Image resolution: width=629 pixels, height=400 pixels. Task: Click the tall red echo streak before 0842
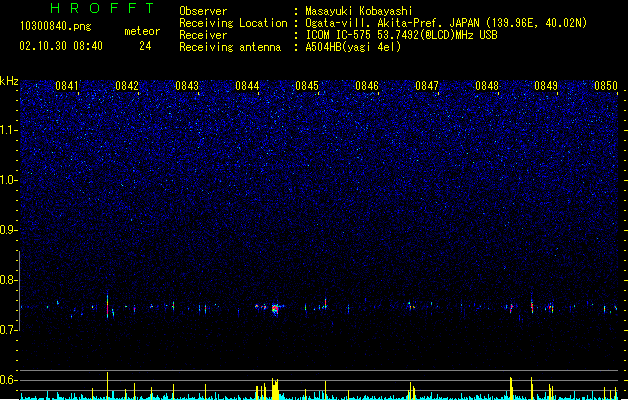(108, 307)
